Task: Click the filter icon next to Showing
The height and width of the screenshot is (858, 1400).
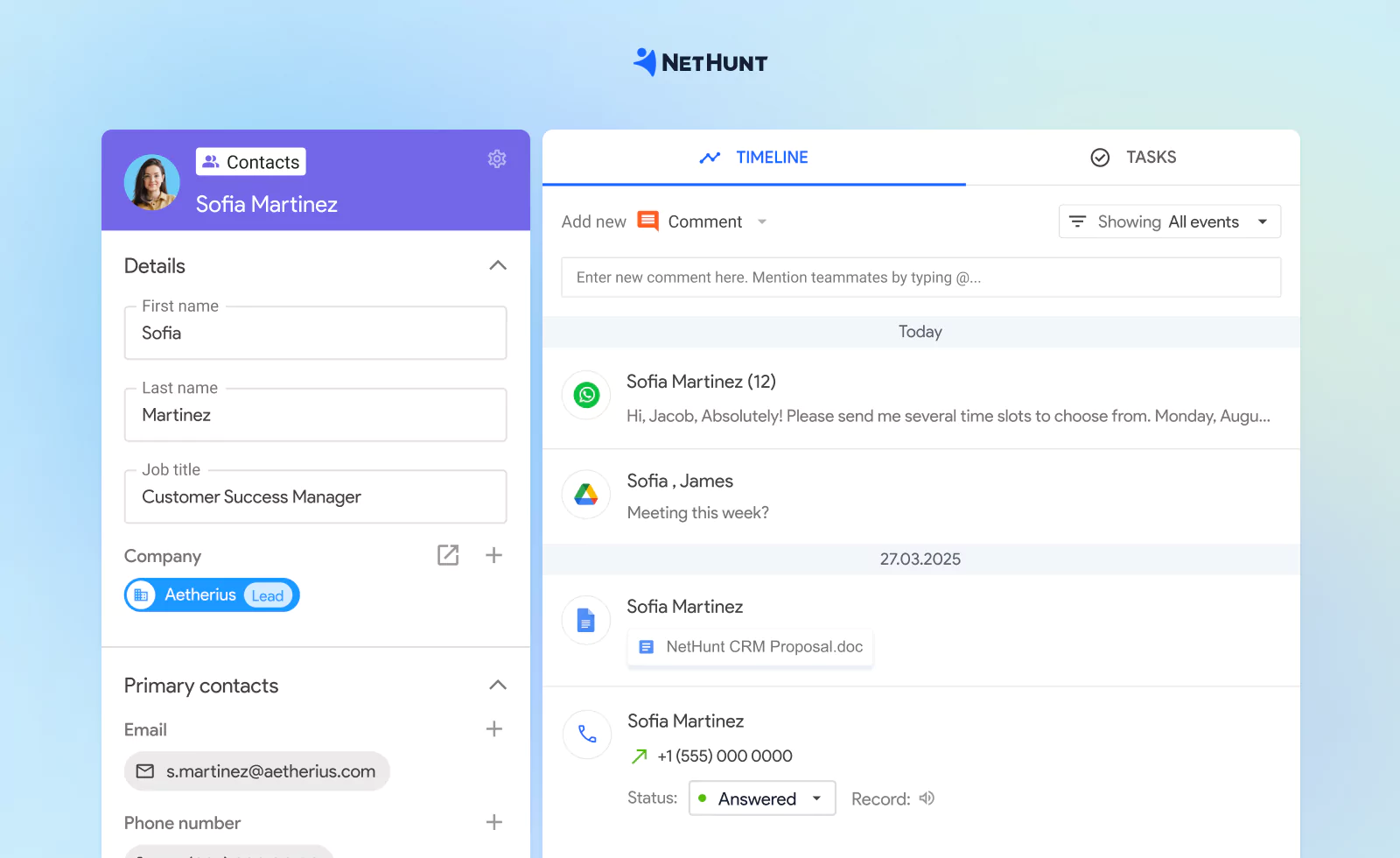Action: (x=1077, y=221)
